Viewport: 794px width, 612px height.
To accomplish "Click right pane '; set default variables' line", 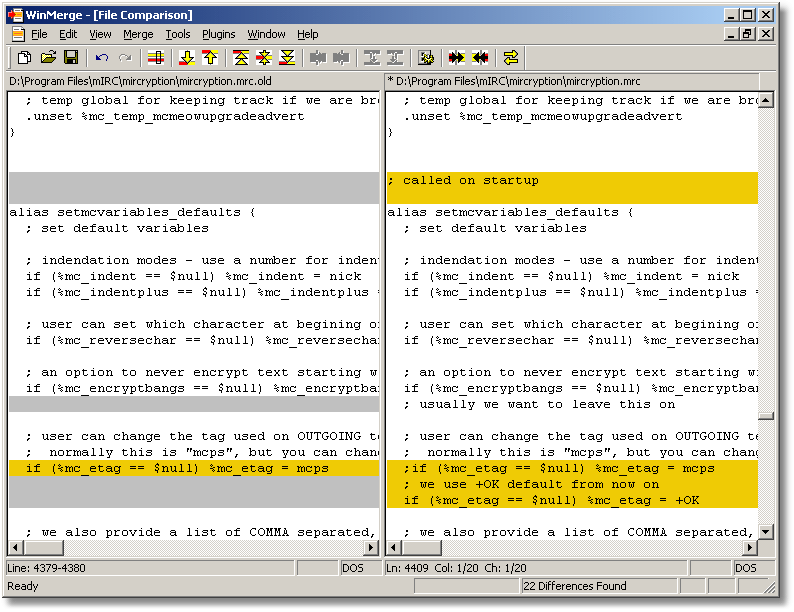I will point(495,228).
